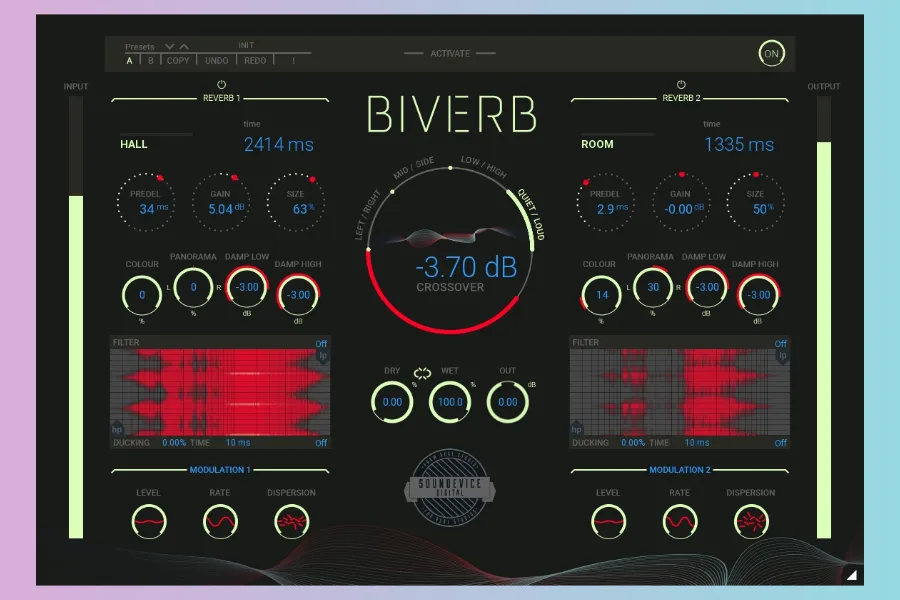The image size is (900, 600).
Task: Toggle Reverb 1 filter Off switch
Action: coord(322,343)
